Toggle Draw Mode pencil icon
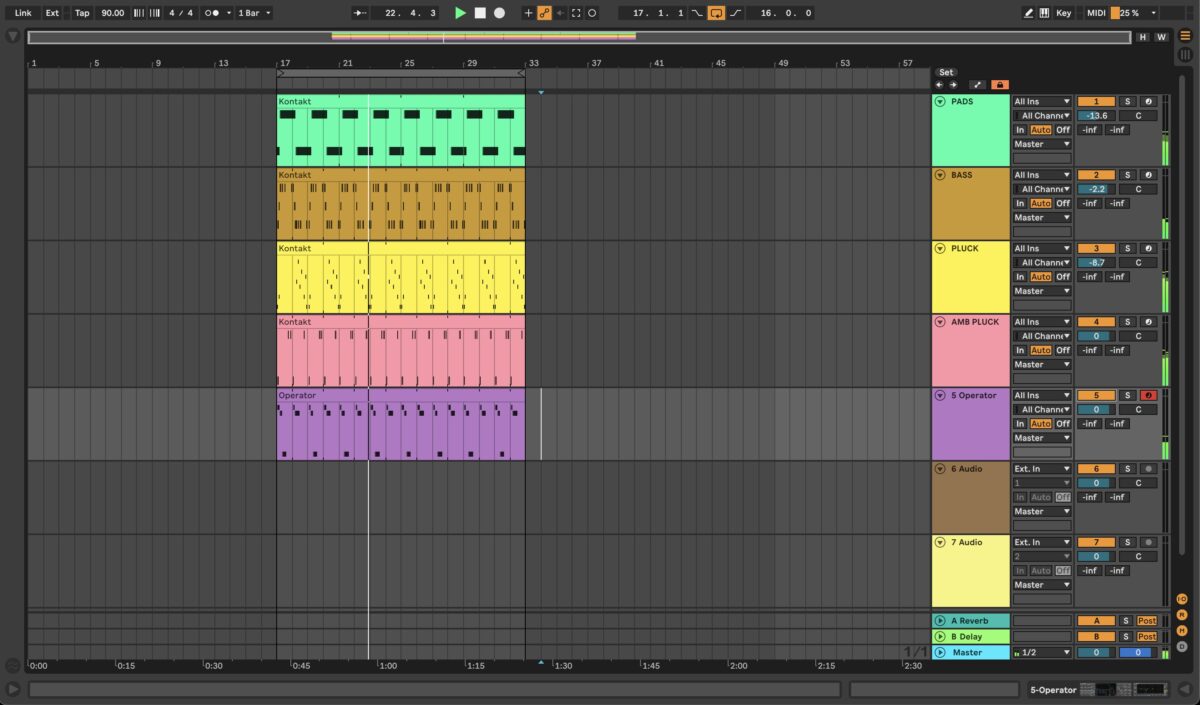The height and width of the screenshot is (705, 1200). tap(1028, 13)
